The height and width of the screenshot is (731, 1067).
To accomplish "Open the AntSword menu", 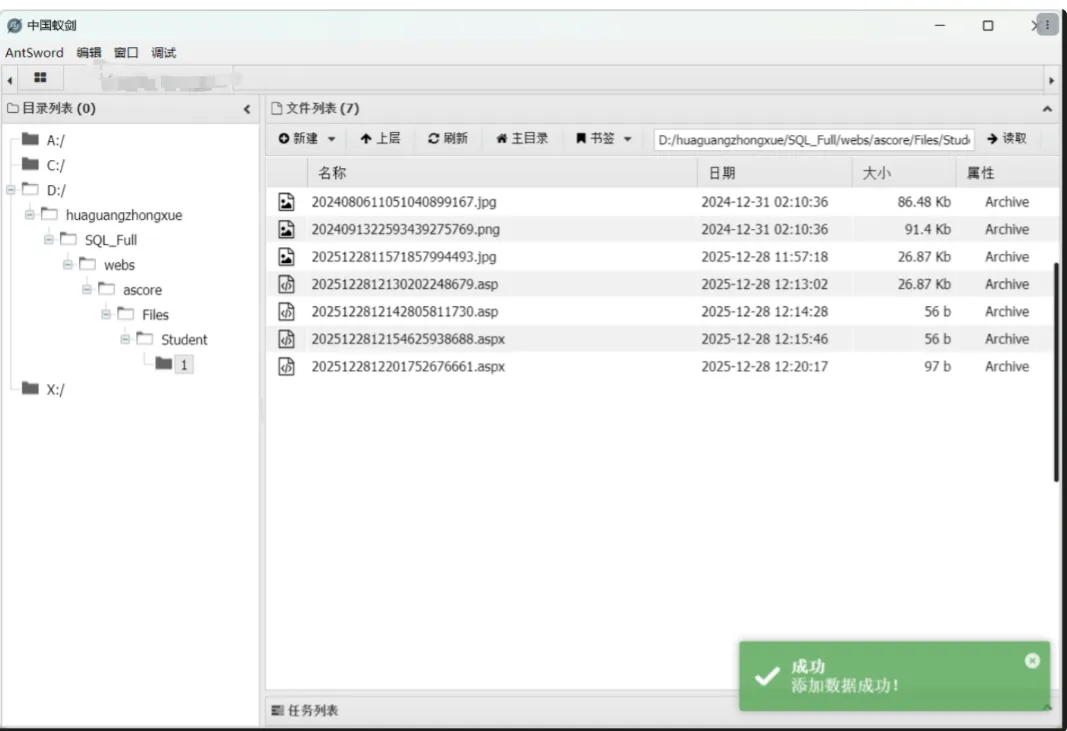I will click(32, 52).
